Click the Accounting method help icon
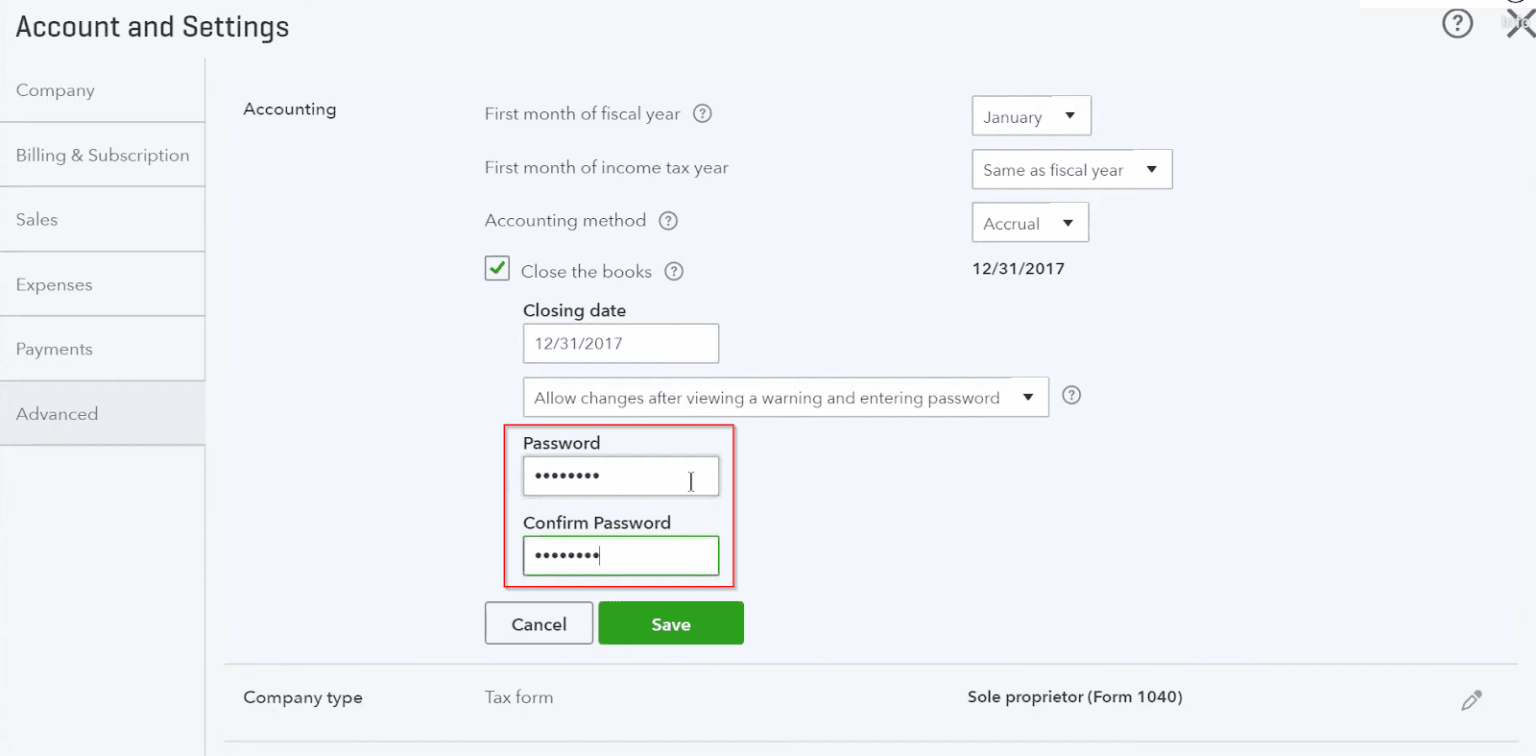The height and width of the screenshot is (756, 1536). (667, 221)
